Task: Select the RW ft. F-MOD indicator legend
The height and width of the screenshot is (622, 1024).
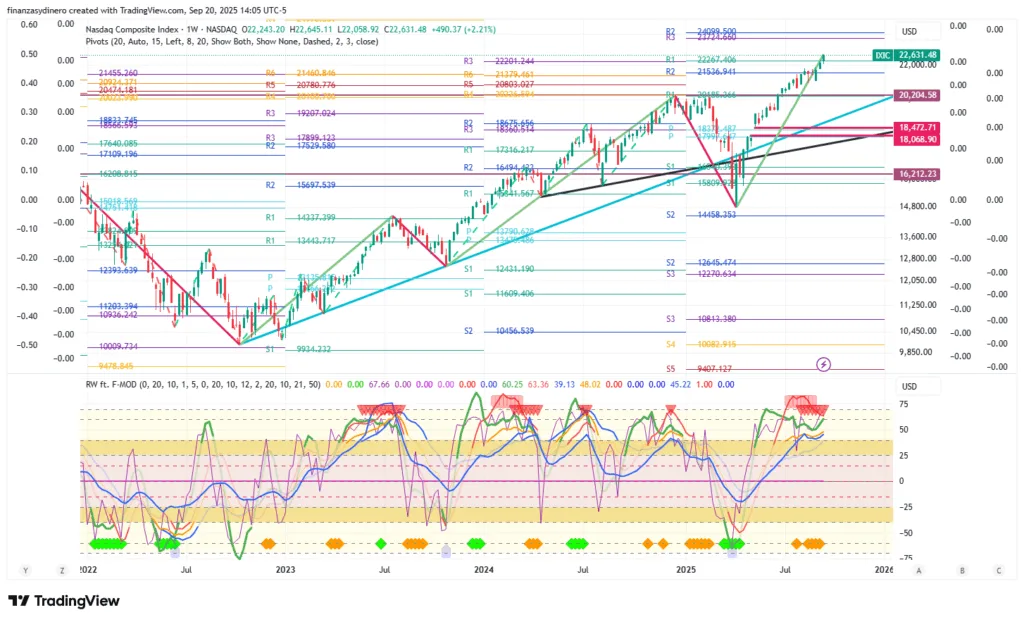Action: tap(203, 384)
